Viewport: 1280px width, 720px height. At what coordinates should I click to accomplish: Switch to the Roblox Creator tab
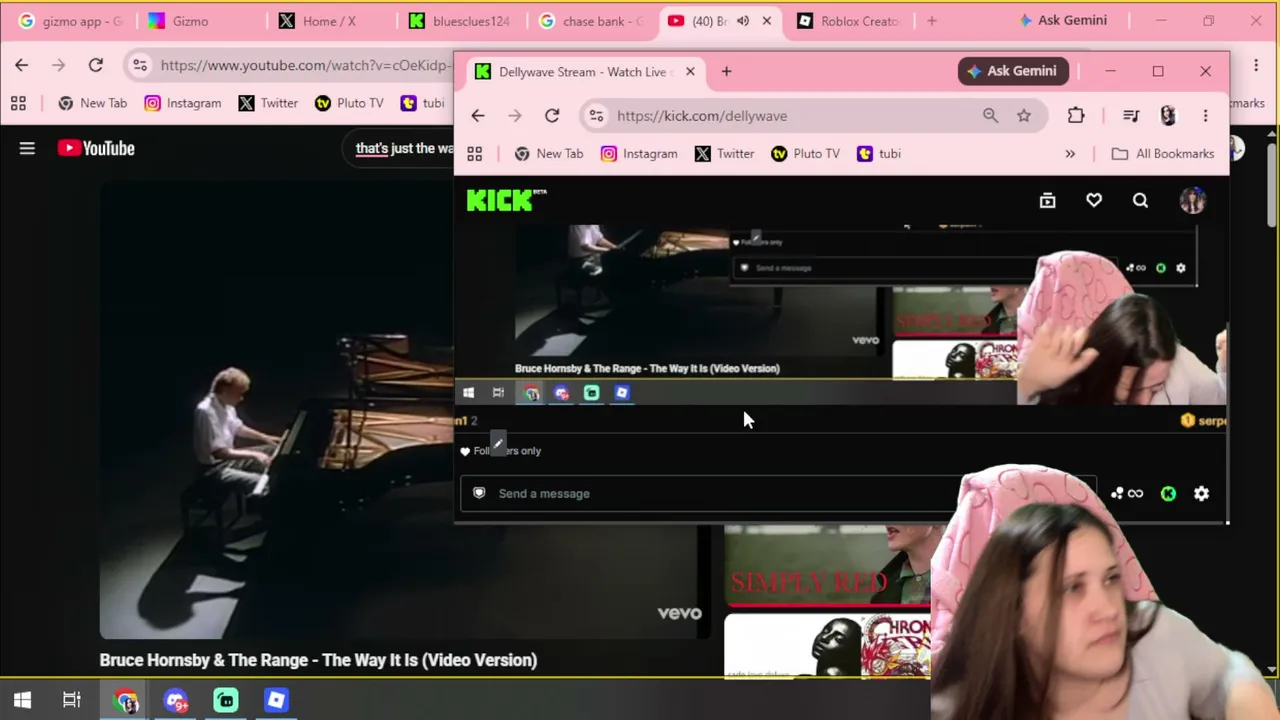pos(850,21)
